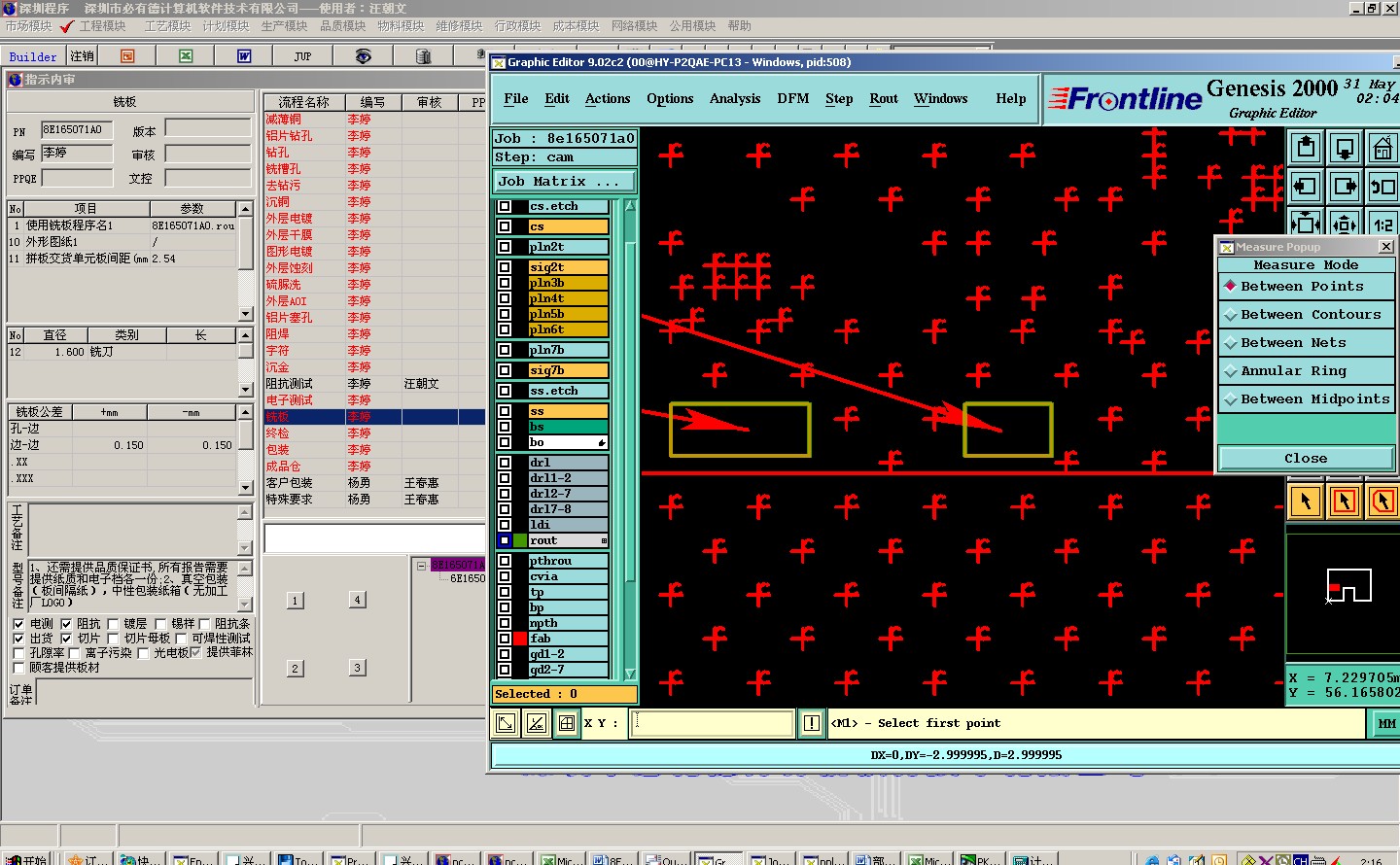Toggle visibility box of cs.etch layer

click(505, 206)
